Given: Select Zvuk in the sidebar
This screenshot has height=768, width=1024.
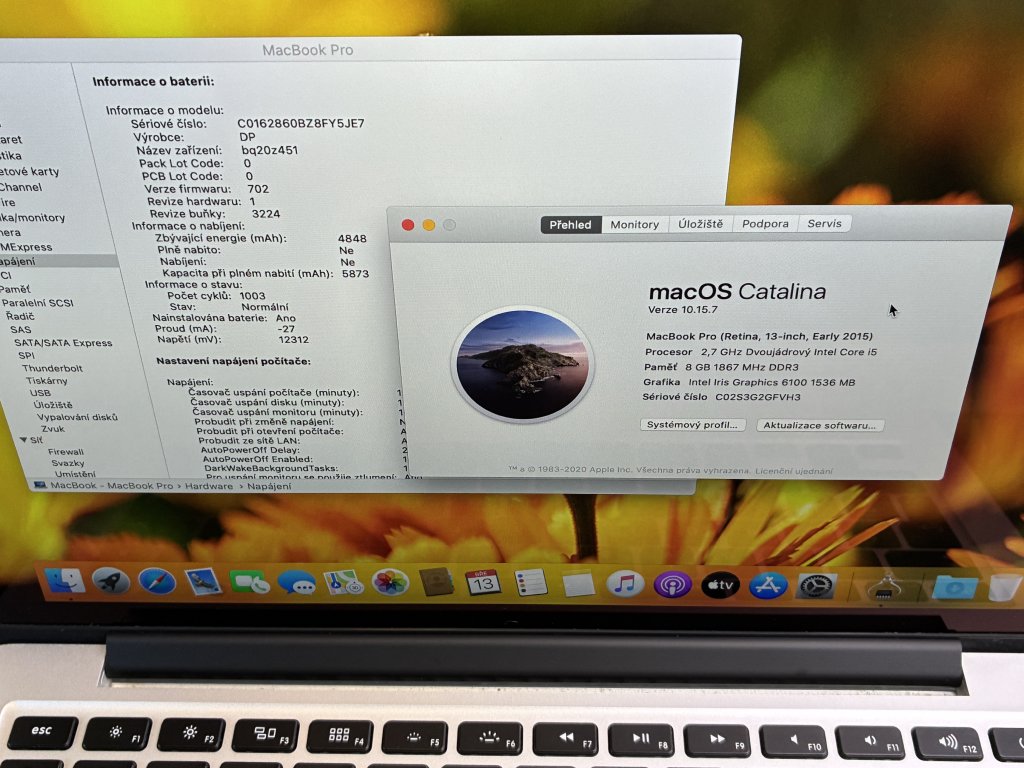Looking at the screenshot, I should click(53, 428).
